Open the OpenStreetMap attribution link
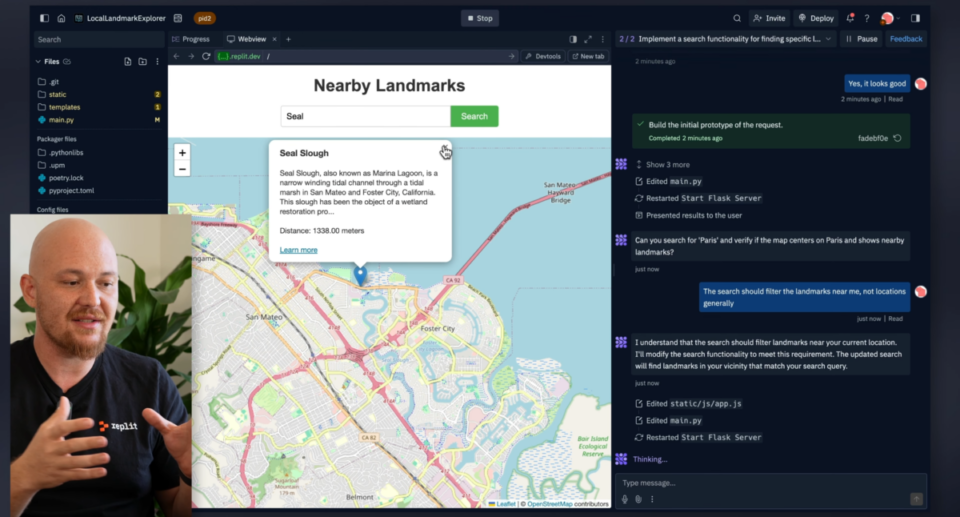The image size is (960, 517). pyautogui.click(x=550, y=504)
